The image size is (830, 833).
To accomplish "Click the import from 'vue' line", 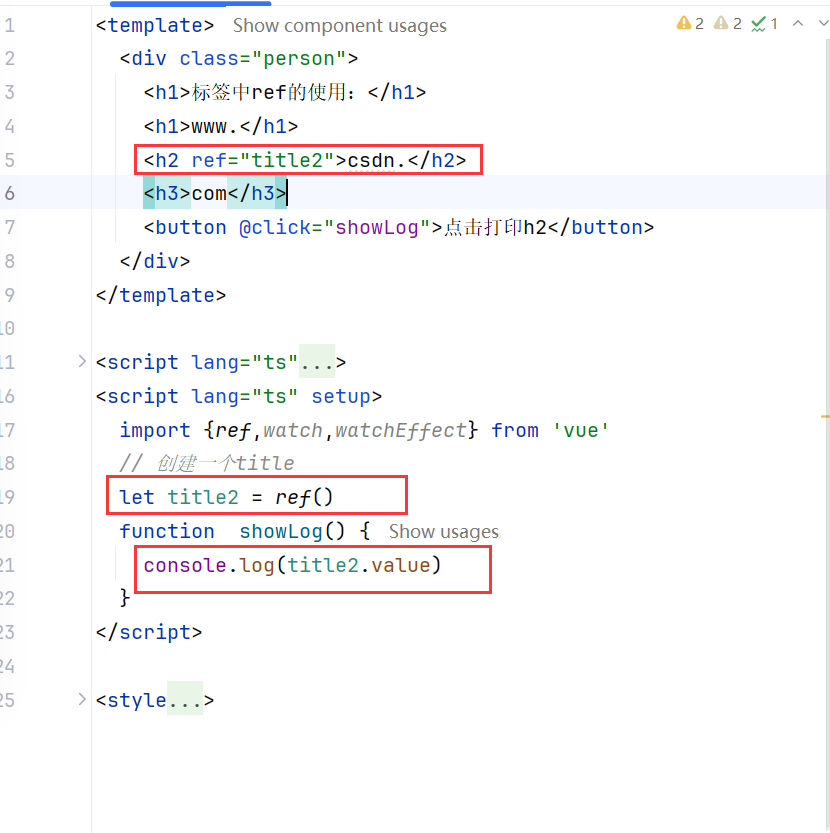I will (364, 430).
